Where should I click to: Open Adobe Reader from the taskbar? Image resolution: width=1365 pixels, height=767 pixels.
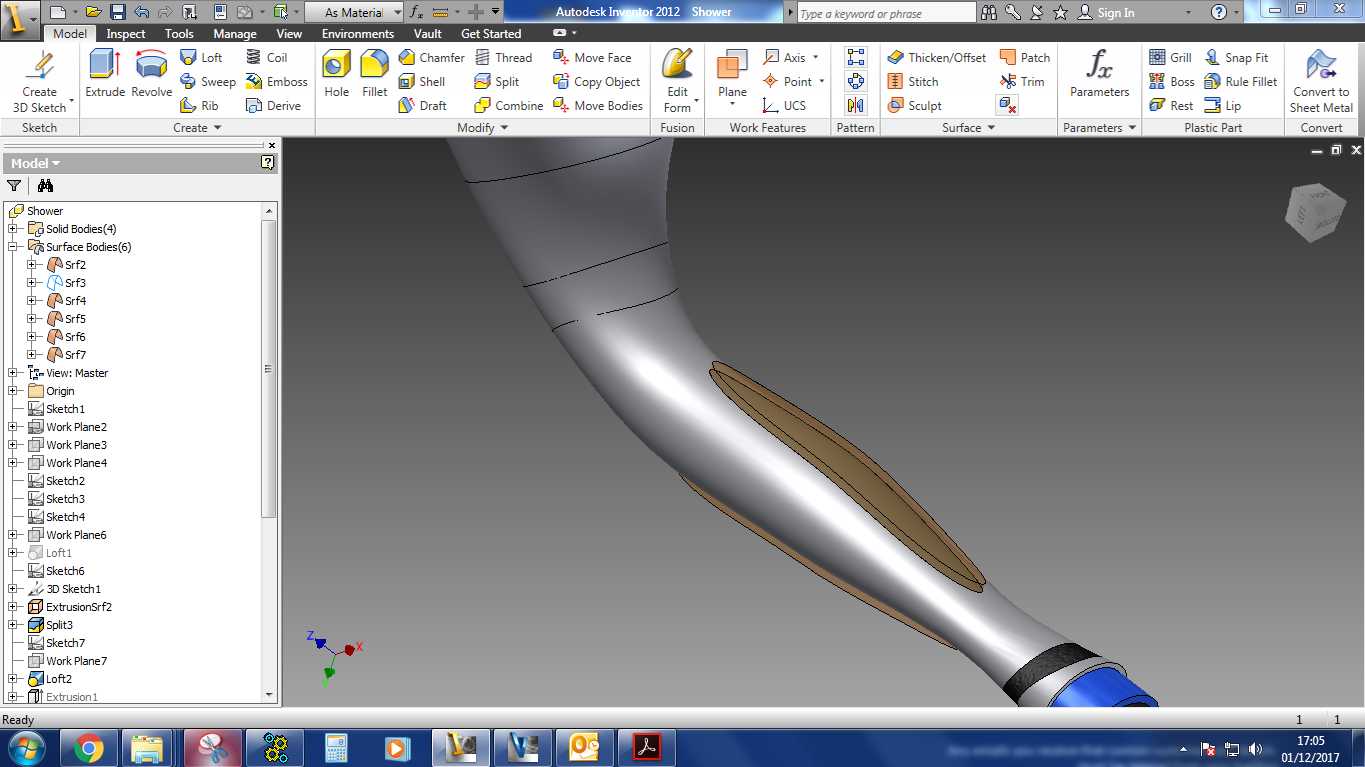click(647, 747)
